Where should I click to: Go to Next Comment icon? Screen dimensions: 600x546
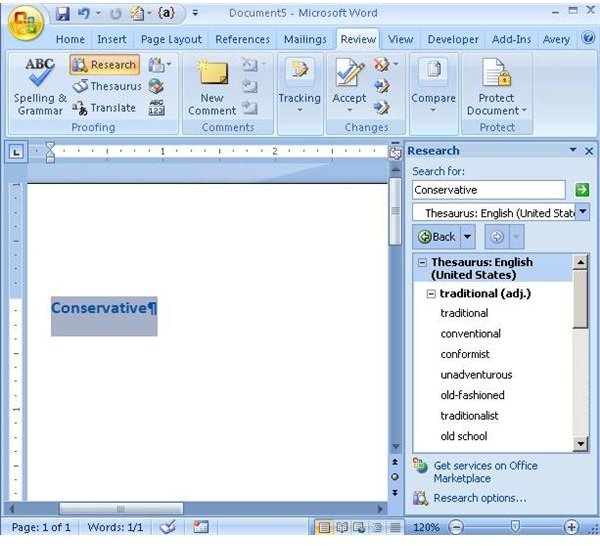tap(249, 108)
